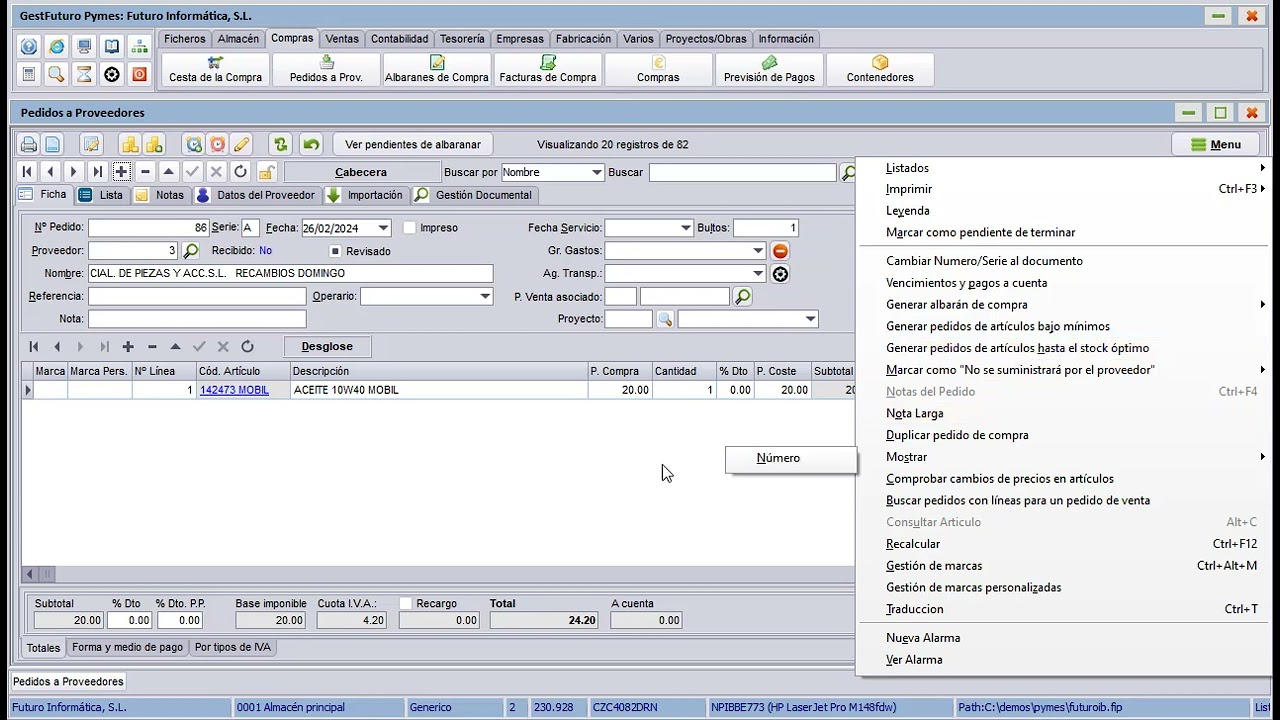Expand the Fecha Servicio dropdown
This screenshot has height=720, width=1280.
685,228
